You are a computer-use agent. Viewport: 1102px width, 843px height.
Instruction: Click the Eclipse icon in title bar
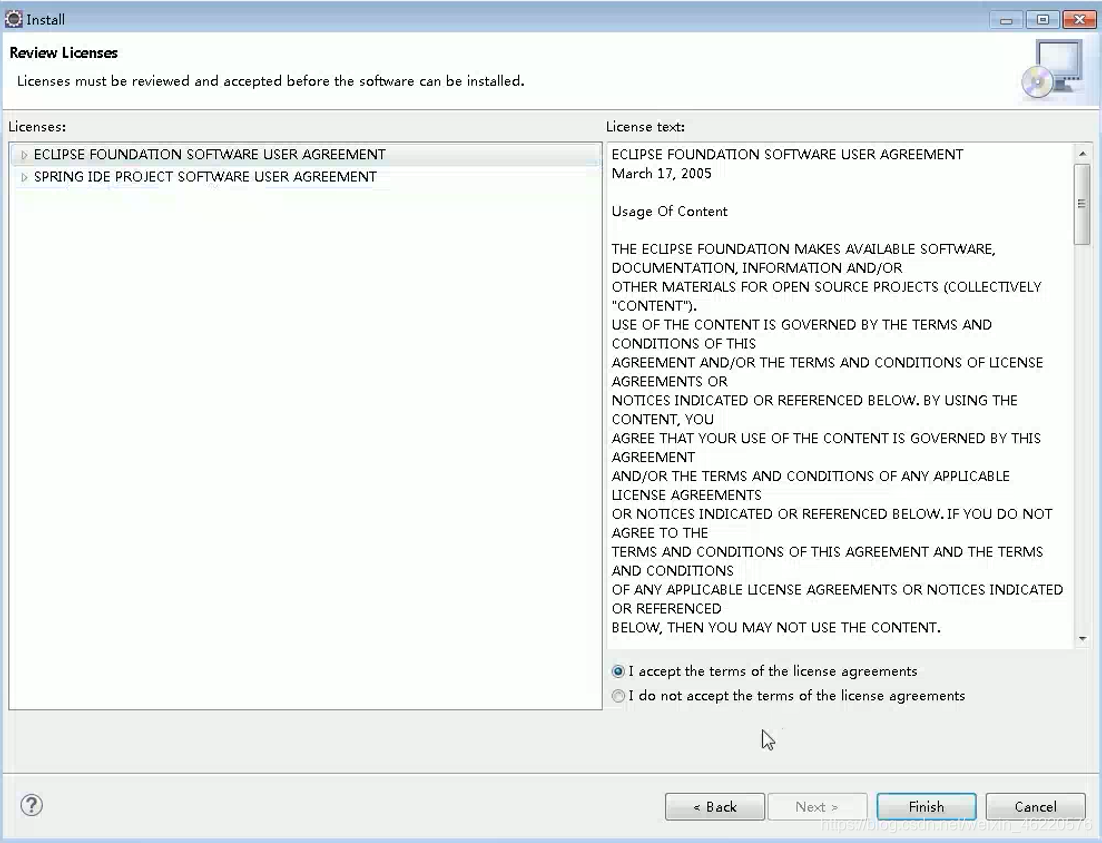pos(13,19)
